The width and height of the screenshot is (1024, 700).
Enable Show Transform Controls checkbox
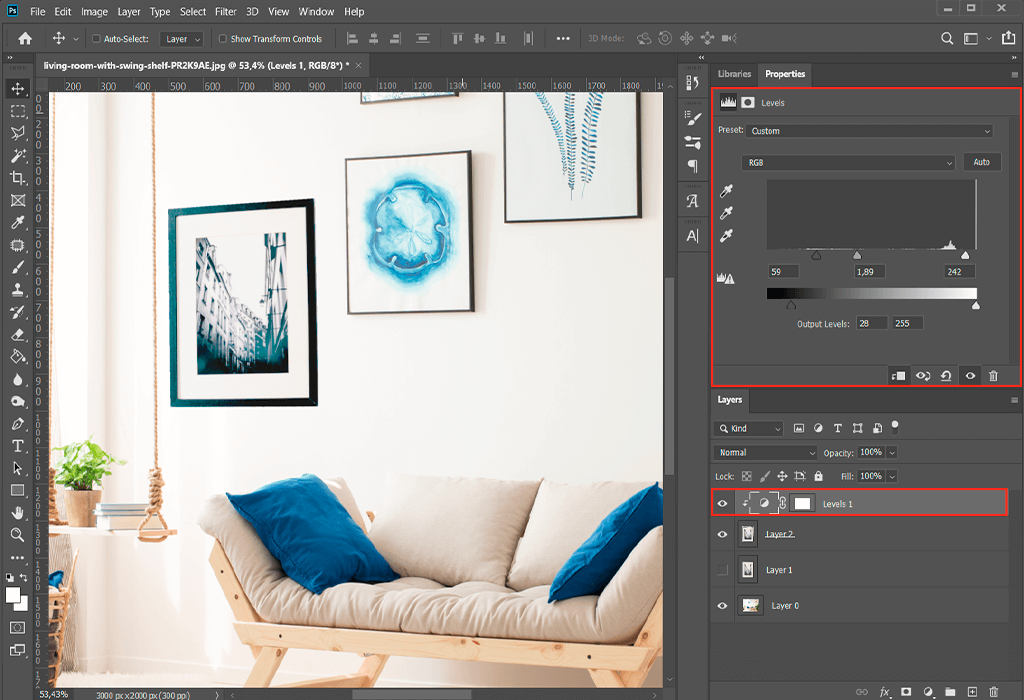pyautogui.click(x=223, y=39)
